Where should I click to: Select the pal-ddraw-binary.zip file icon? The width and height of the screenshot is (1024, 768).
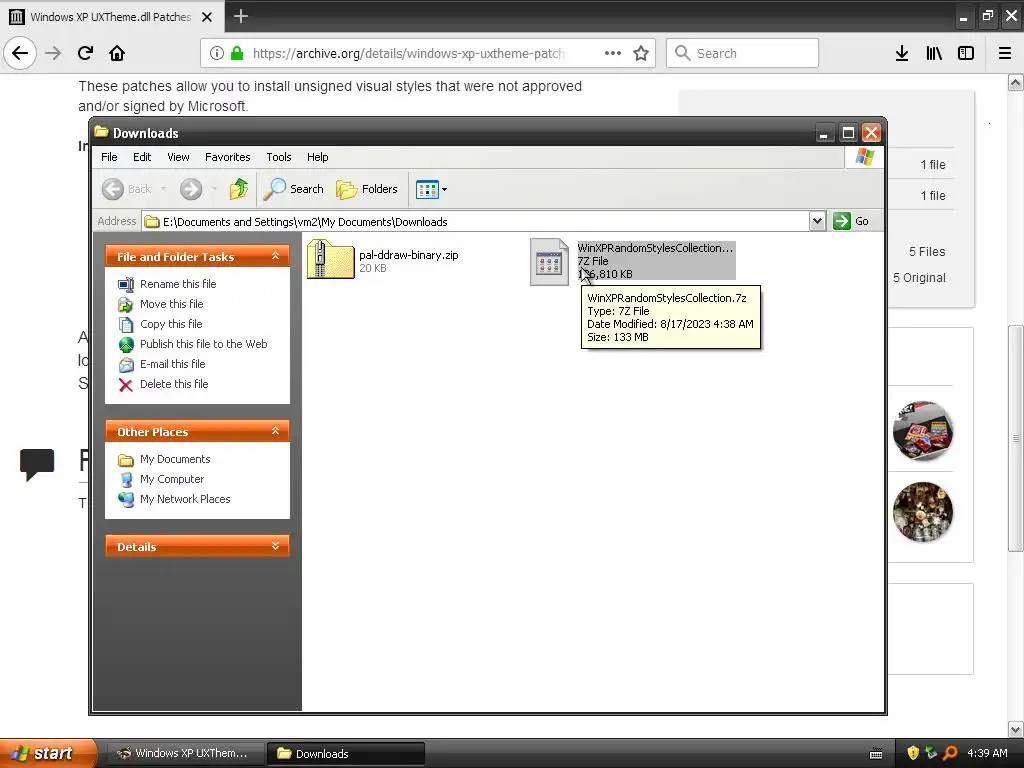tap(330, 259)
